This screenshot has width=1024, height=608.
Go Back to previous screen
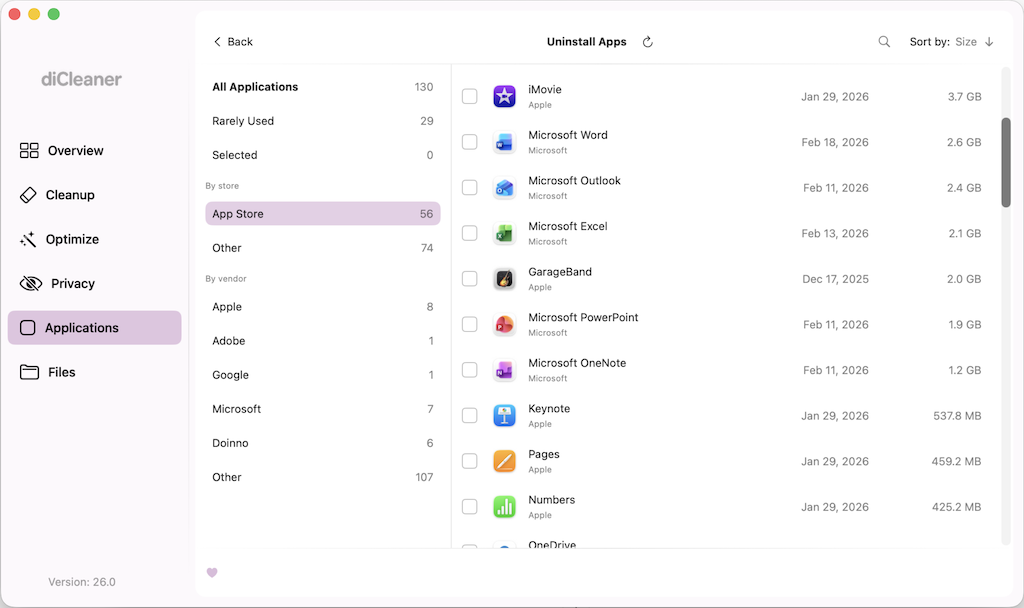[233, 42]
